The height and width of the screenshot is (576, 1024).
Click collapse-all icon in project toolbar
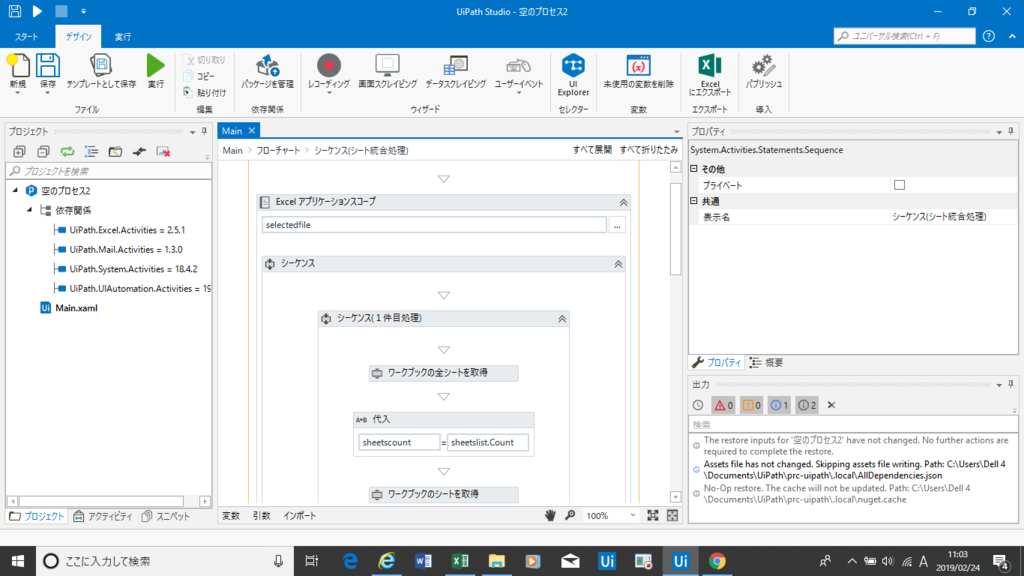(x=43, y=152)
